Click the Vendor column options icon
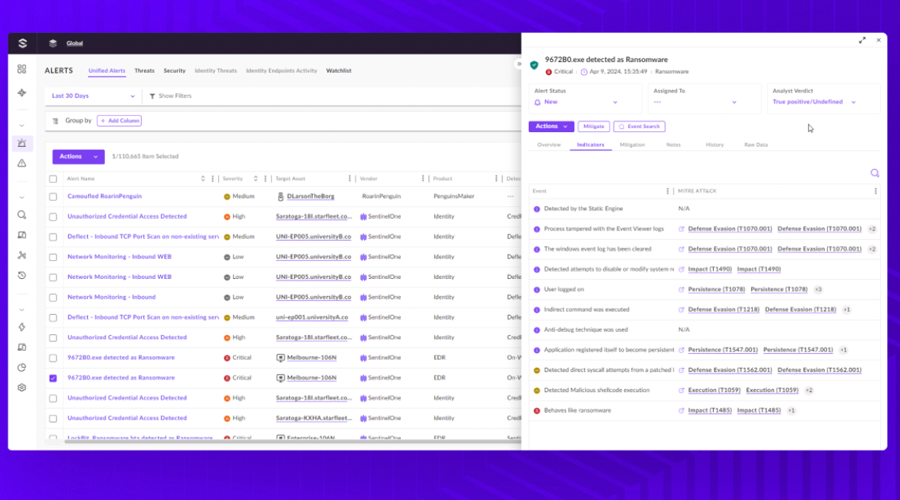900x500 pixels. click(422, 179)
